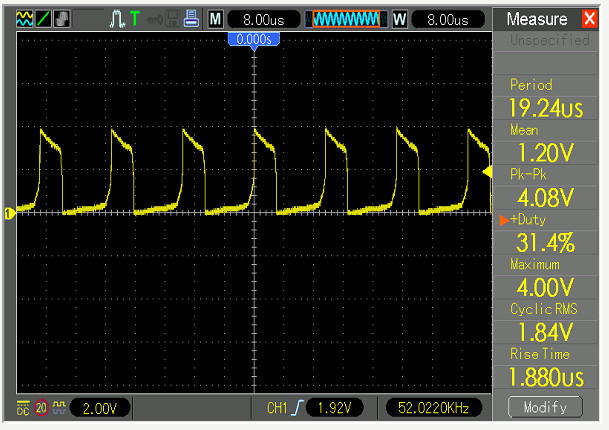Screen dimensions: 609x430
Task: Toggle the DC coupling indicator
Action: click(22, 408)
